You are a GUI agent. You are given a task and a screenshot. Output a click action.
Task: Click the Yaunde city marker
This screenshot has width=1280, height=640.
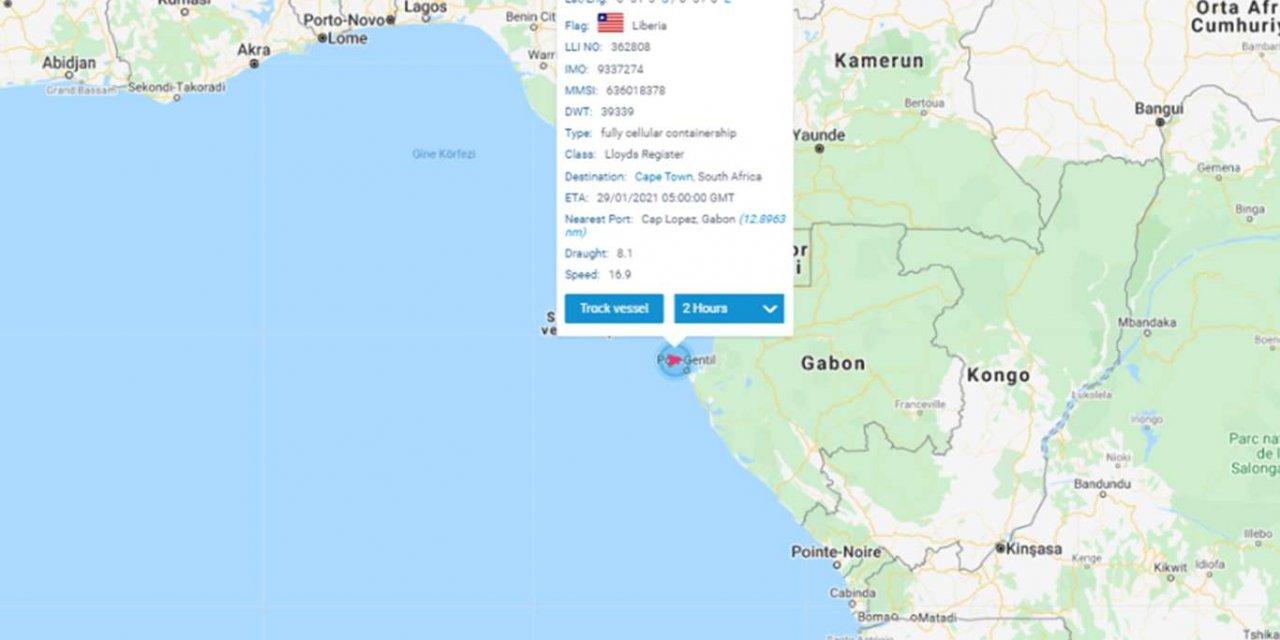click(x=819, y=148)
